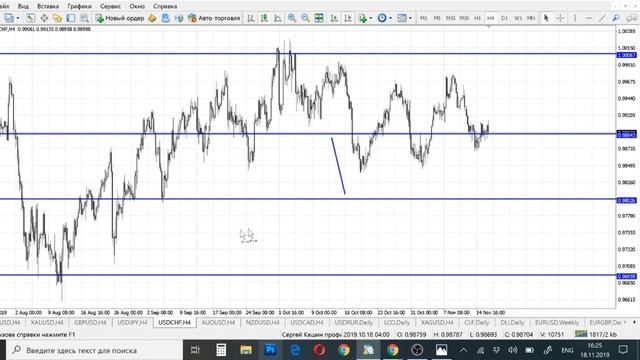640x360 pixels.
Task: Toggle chart shift
Action: pos(348,18)
